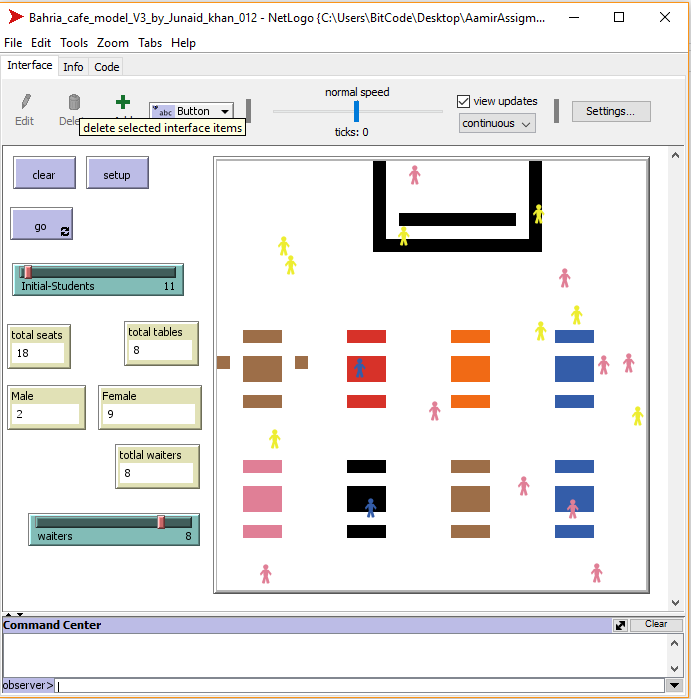
Task: Open the Tools menu
Action: (74, 43)
